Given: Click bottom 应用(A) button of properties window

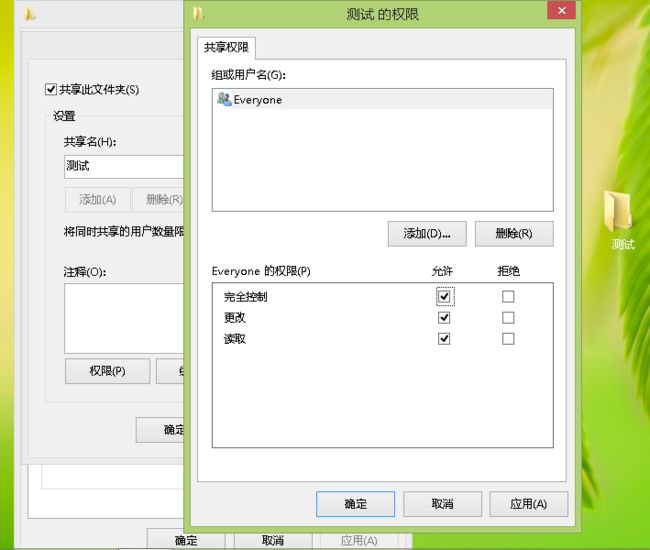Looking at the screenshot, I should [x=359, y=541].
